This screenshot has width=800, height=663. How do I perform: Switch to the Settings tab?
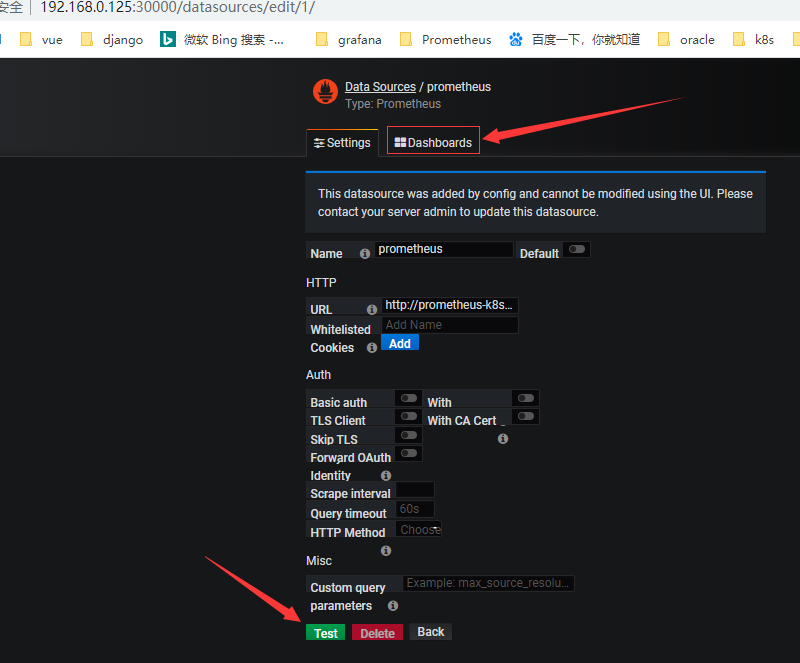click(342, 143)
